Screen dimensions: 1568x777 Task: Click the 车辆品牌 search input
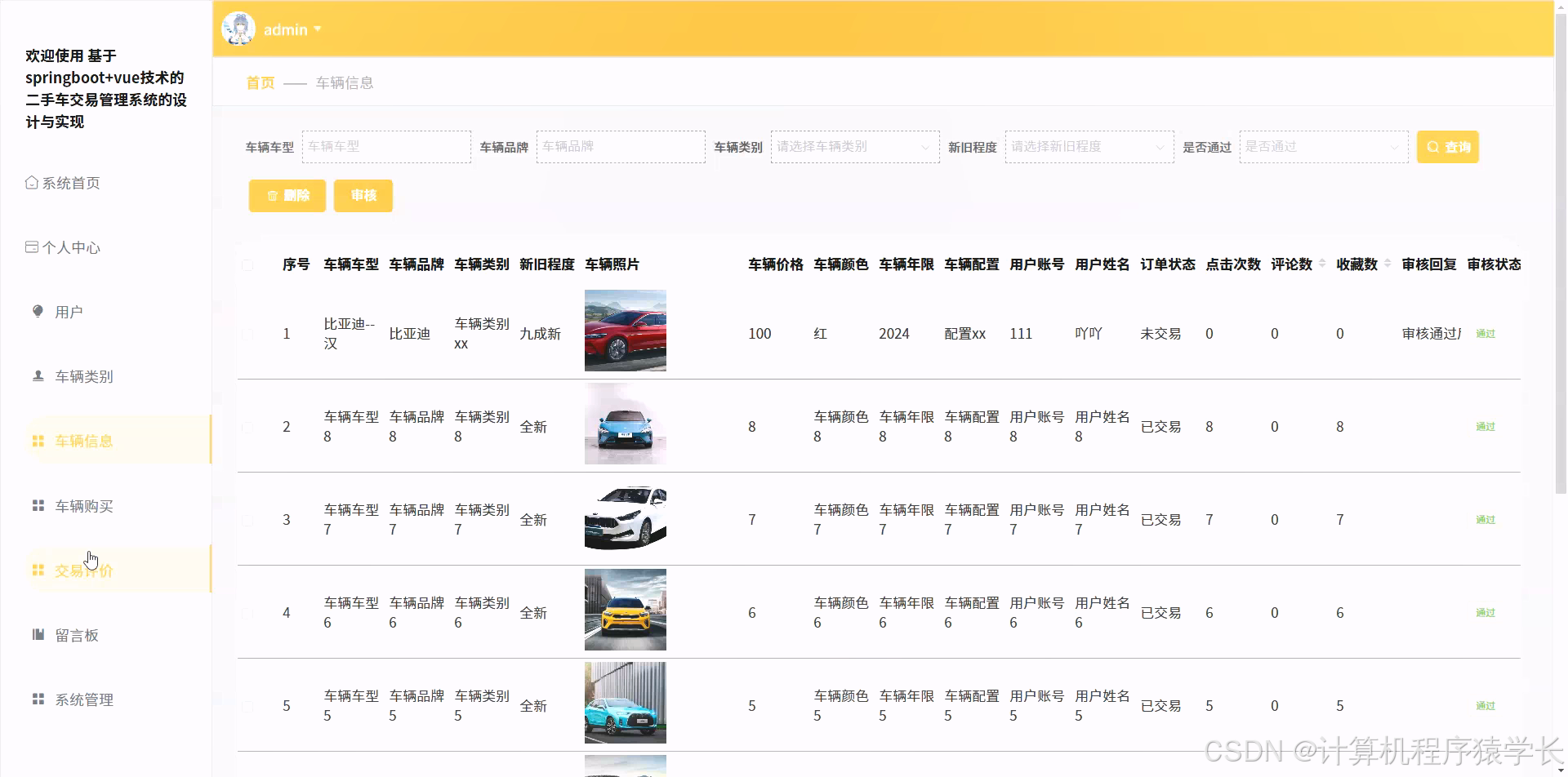pyautogui.click(x=621, y=147)
